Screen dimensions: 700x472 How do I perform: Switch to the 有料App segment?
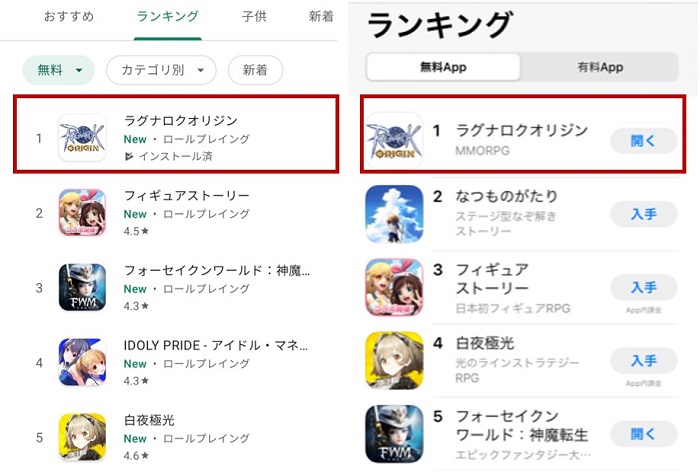[x=600, y=67]
